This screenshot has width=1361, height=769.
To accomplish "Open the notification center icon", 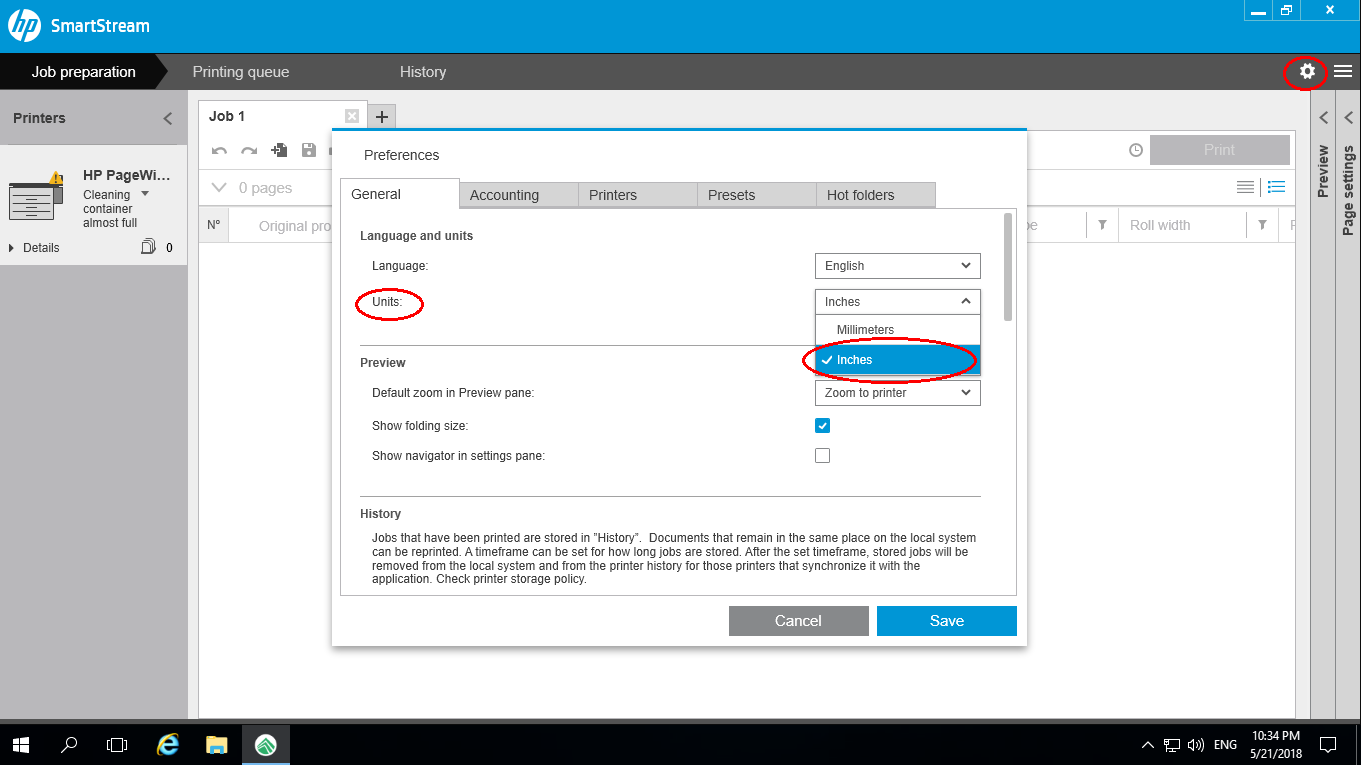I will (x=1328, y=745).
